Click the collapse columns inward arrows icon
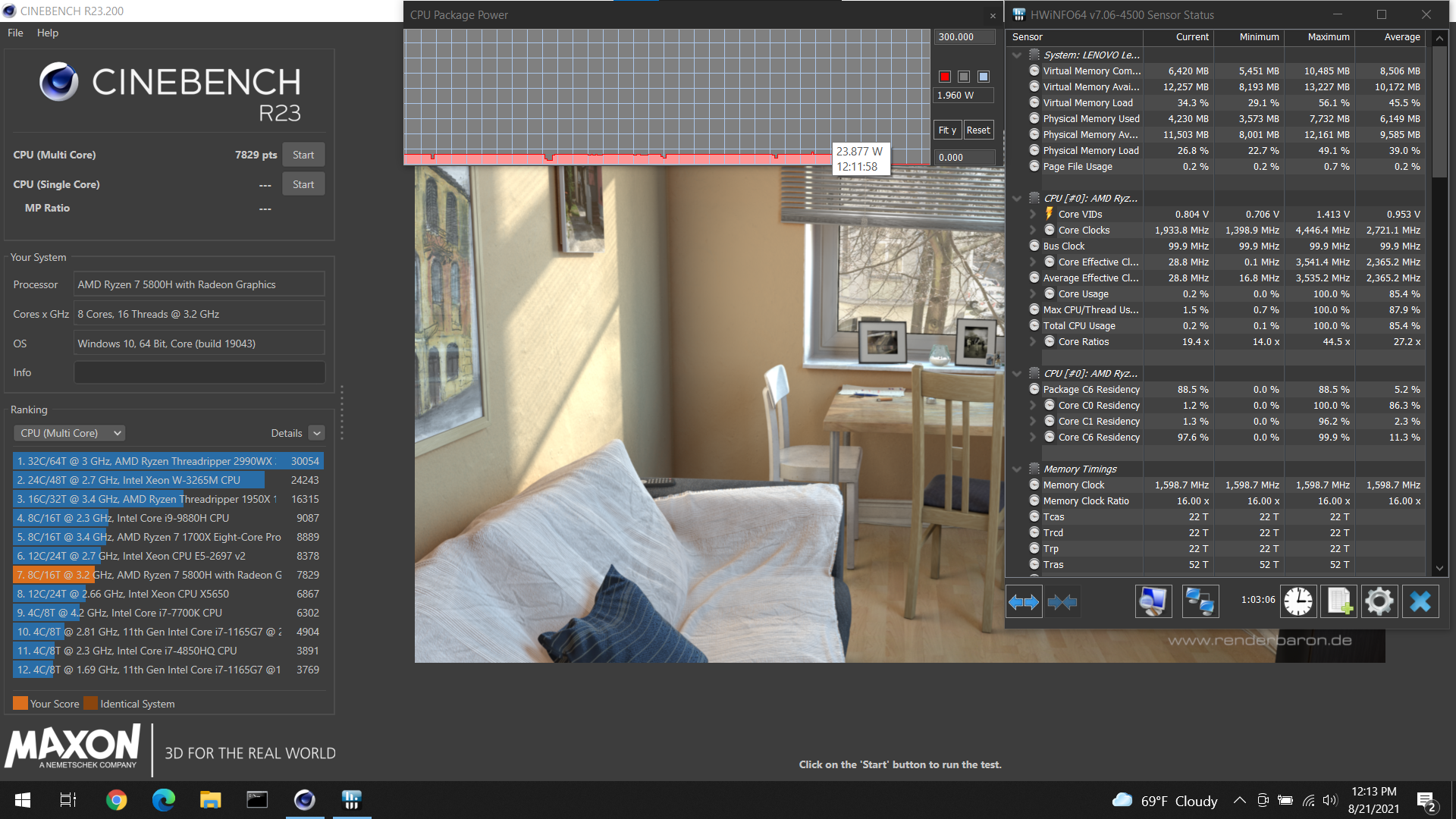The image size is (1456, 819). [1062, 602]
